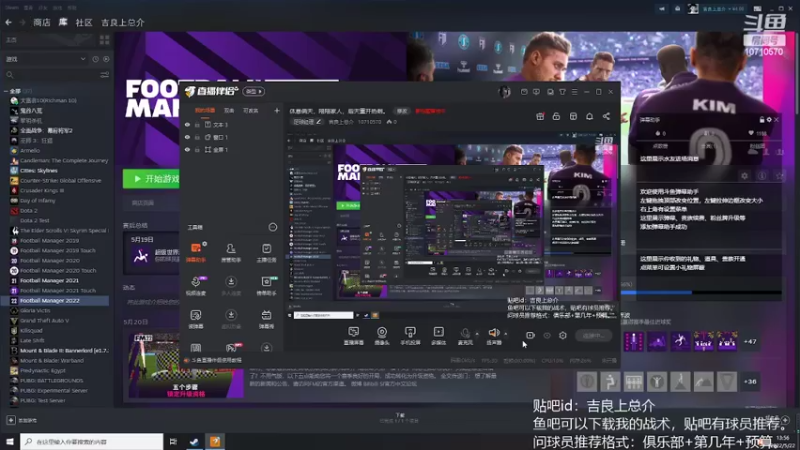Open the record video icon beside start button
800x450 pixels.
click(x=530, y=335)
